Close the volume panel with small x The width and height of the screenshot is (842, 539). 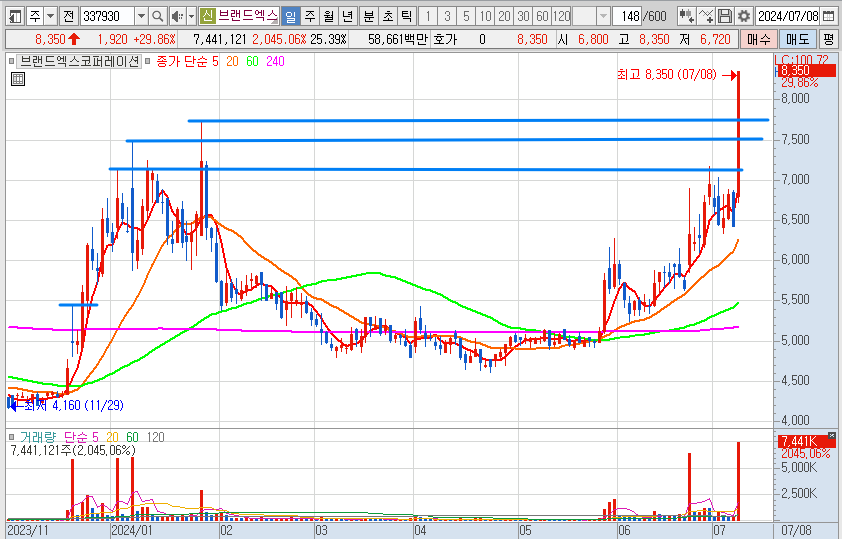pos(832,435)
